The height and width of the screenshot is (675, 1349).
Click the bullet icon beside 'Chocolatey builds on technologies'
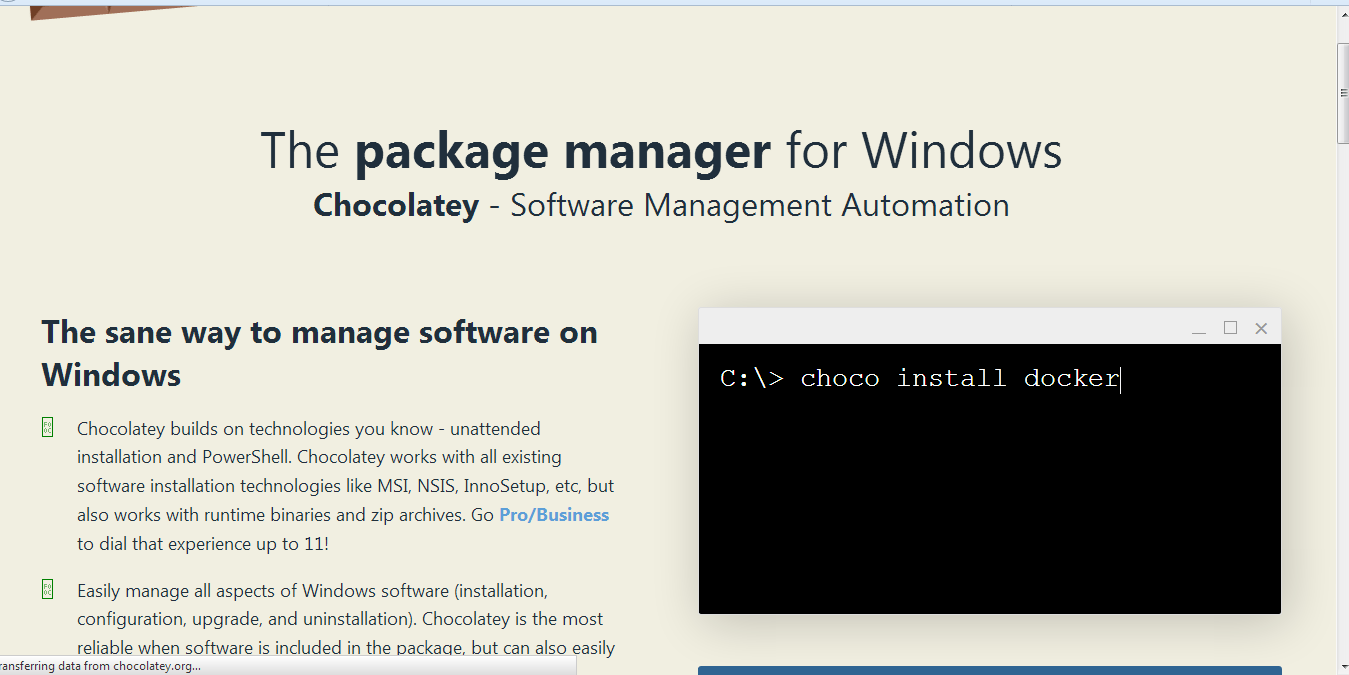47,428
